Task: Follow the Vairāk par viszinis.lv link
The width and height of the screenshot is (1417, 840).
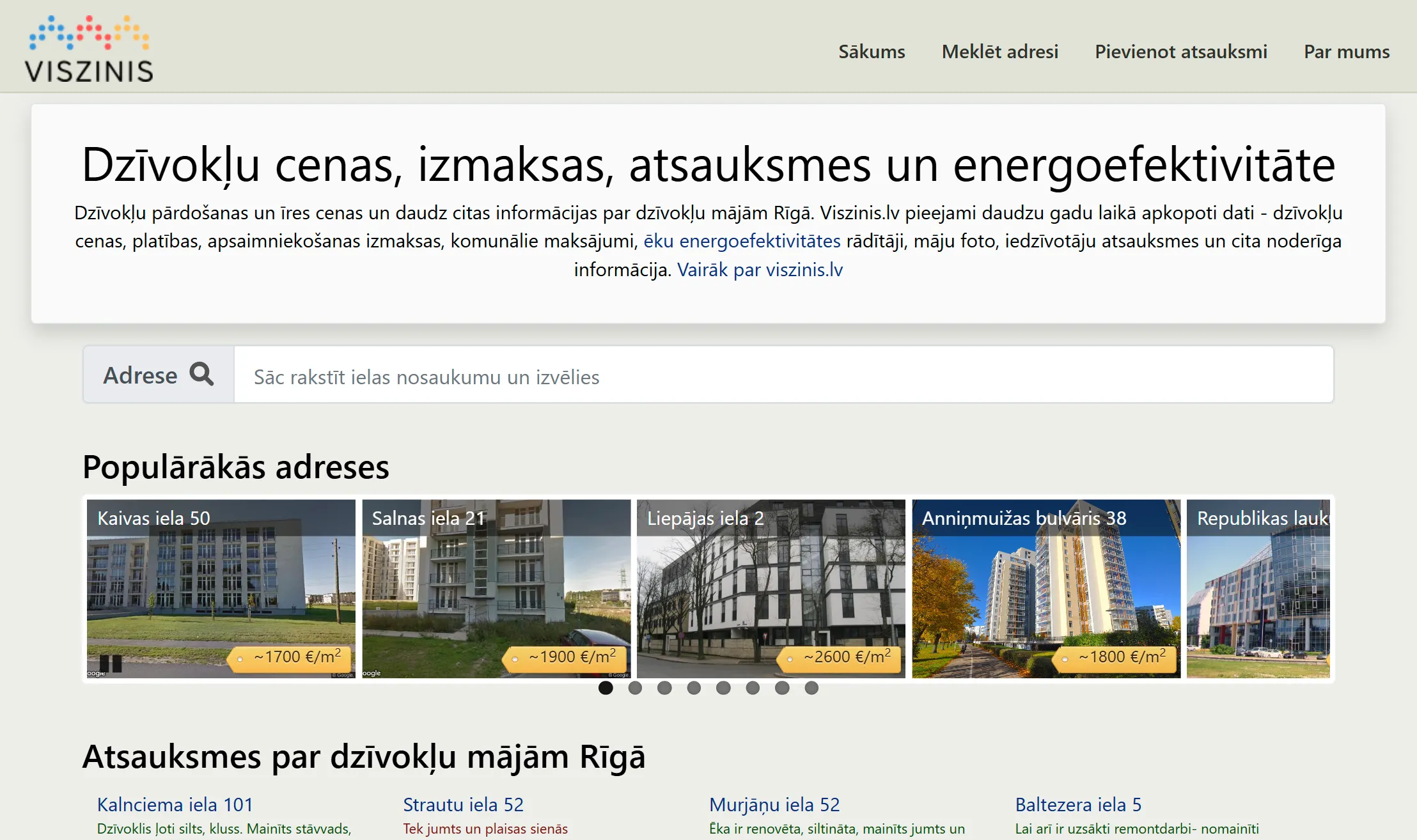Action: pos(760,270)
